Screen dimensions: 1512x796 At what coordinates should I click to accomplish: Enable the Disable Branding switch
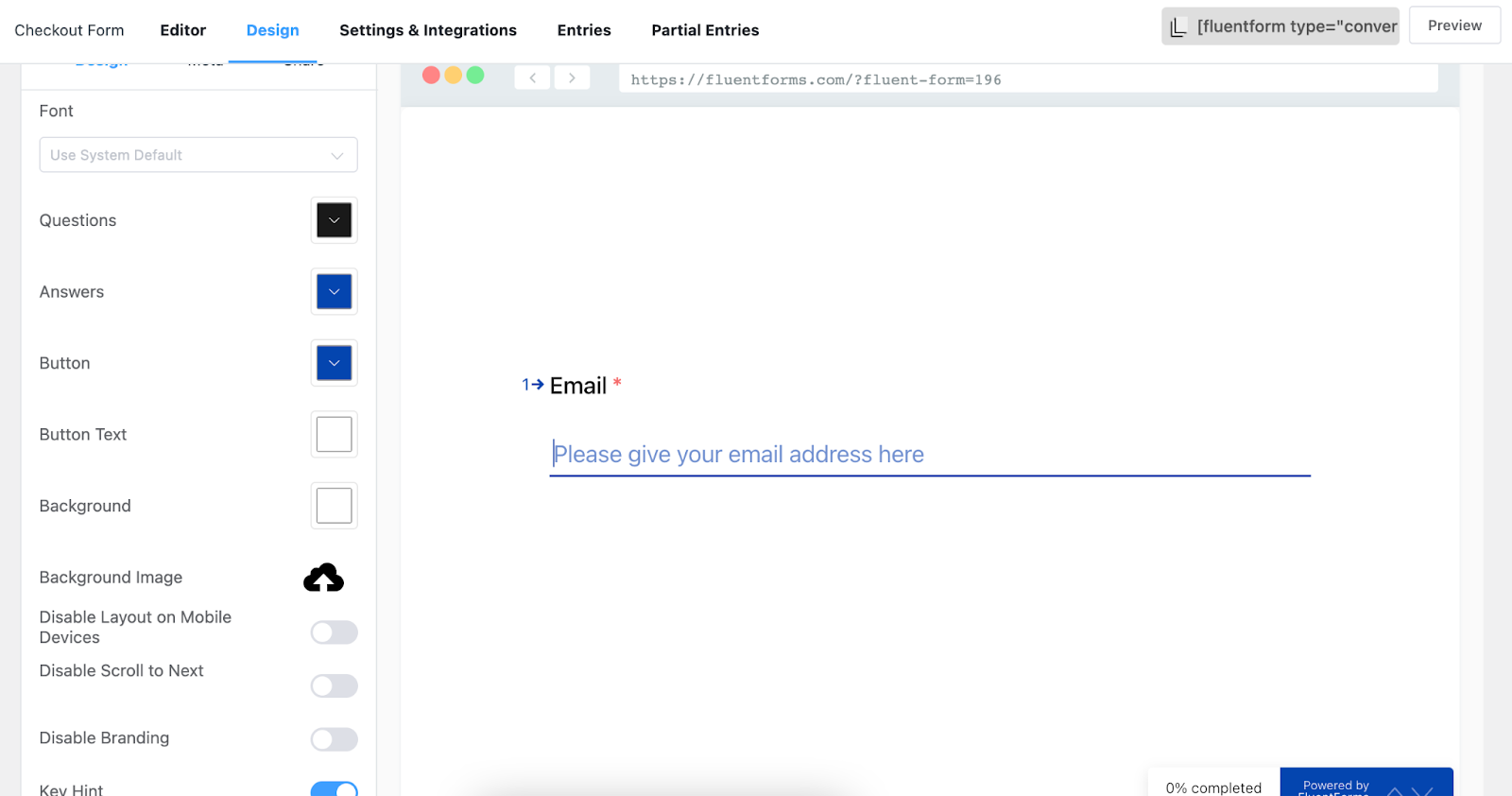coord(335,739)
